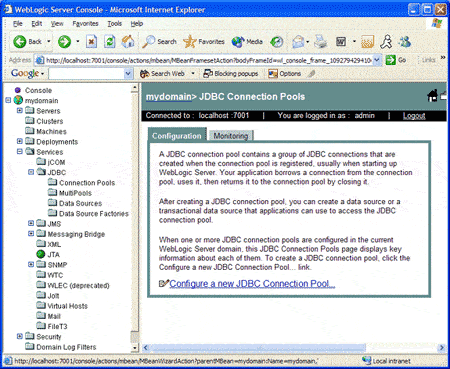Image resolution: width=450 pixels, height=369 pixels.
Task: Expand the Servers tree node
Action: coord(20,111)
